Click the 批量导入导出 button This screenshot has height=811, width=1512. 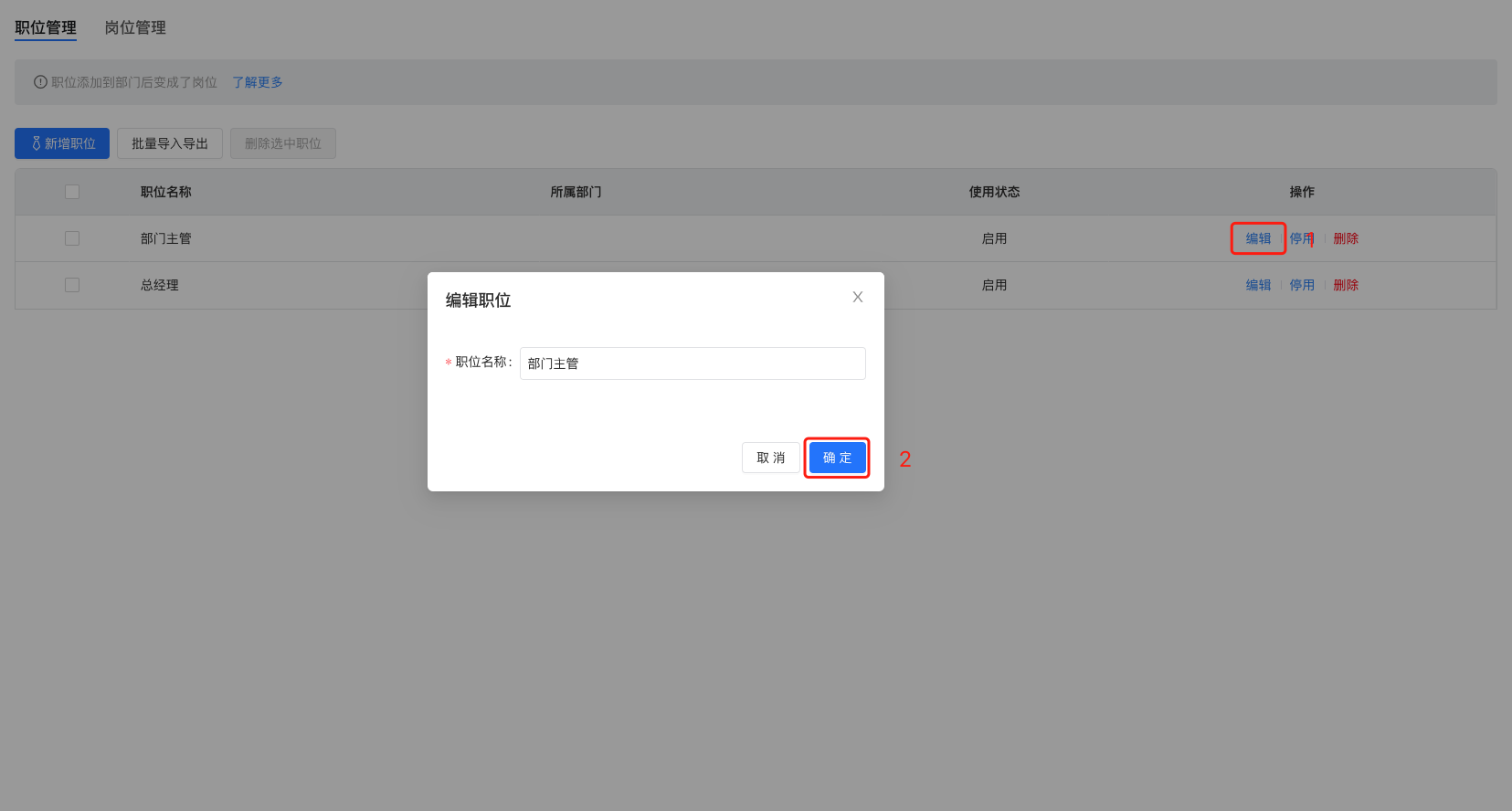coord(170,143)
